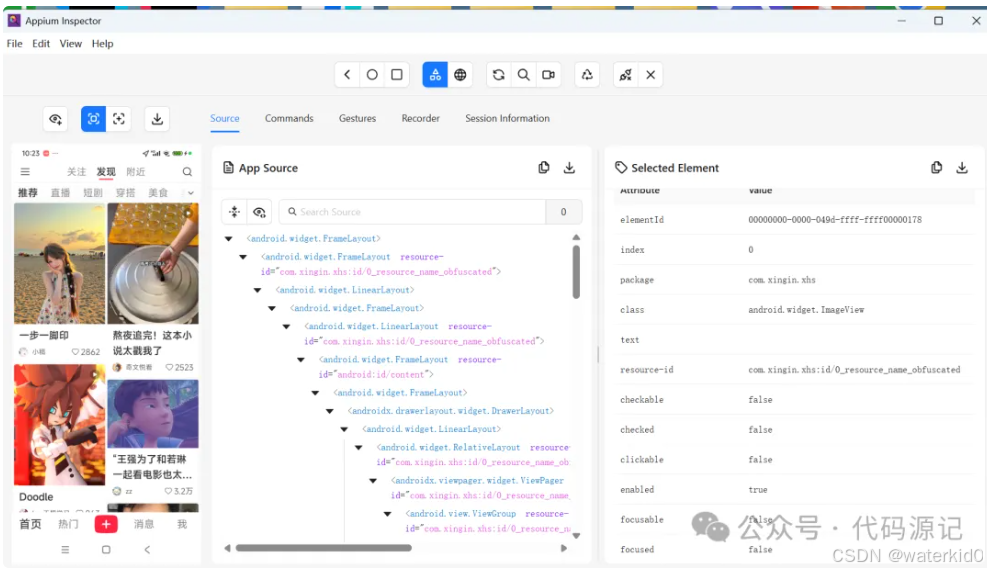Open the Recorder tab
Screen dimensions: 987x573
click(x=420, y=118)
